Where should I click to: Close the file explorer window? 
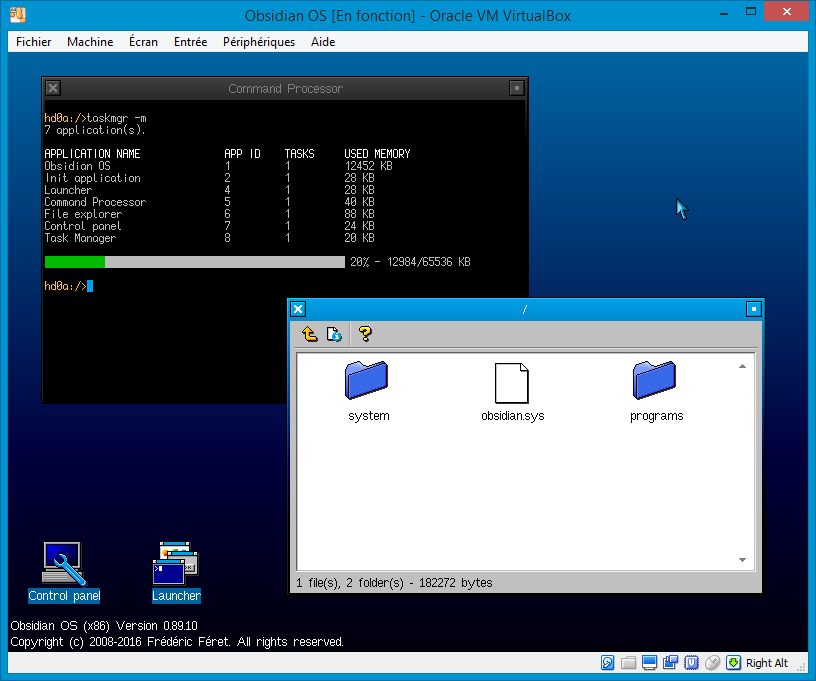298,309
